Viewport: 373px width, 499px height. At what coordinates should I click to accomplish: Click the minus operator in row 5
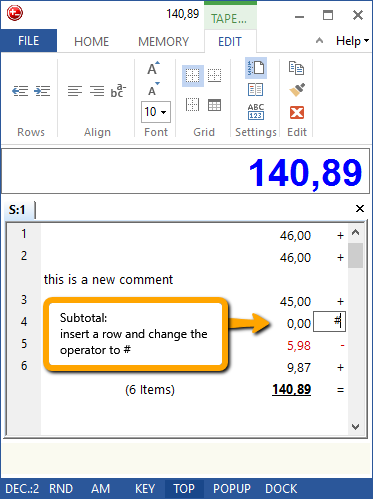[342, 346]
